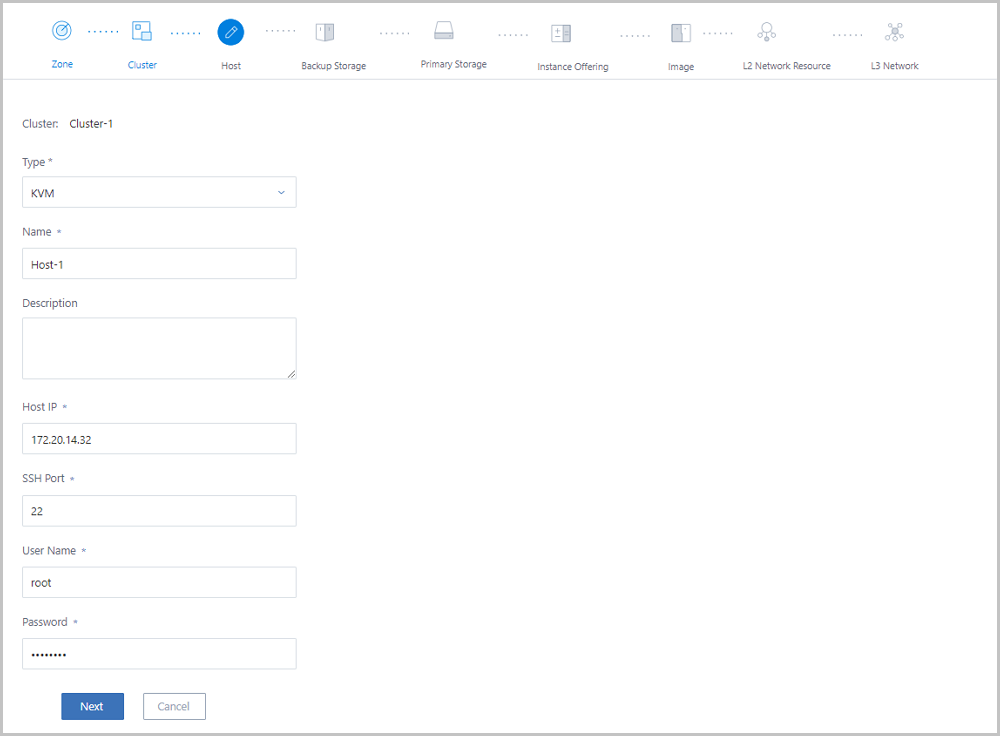Screen dimensions: 1000x736
Task: Grab the Description textarea resize handle
Action: [x=291, y=374]
